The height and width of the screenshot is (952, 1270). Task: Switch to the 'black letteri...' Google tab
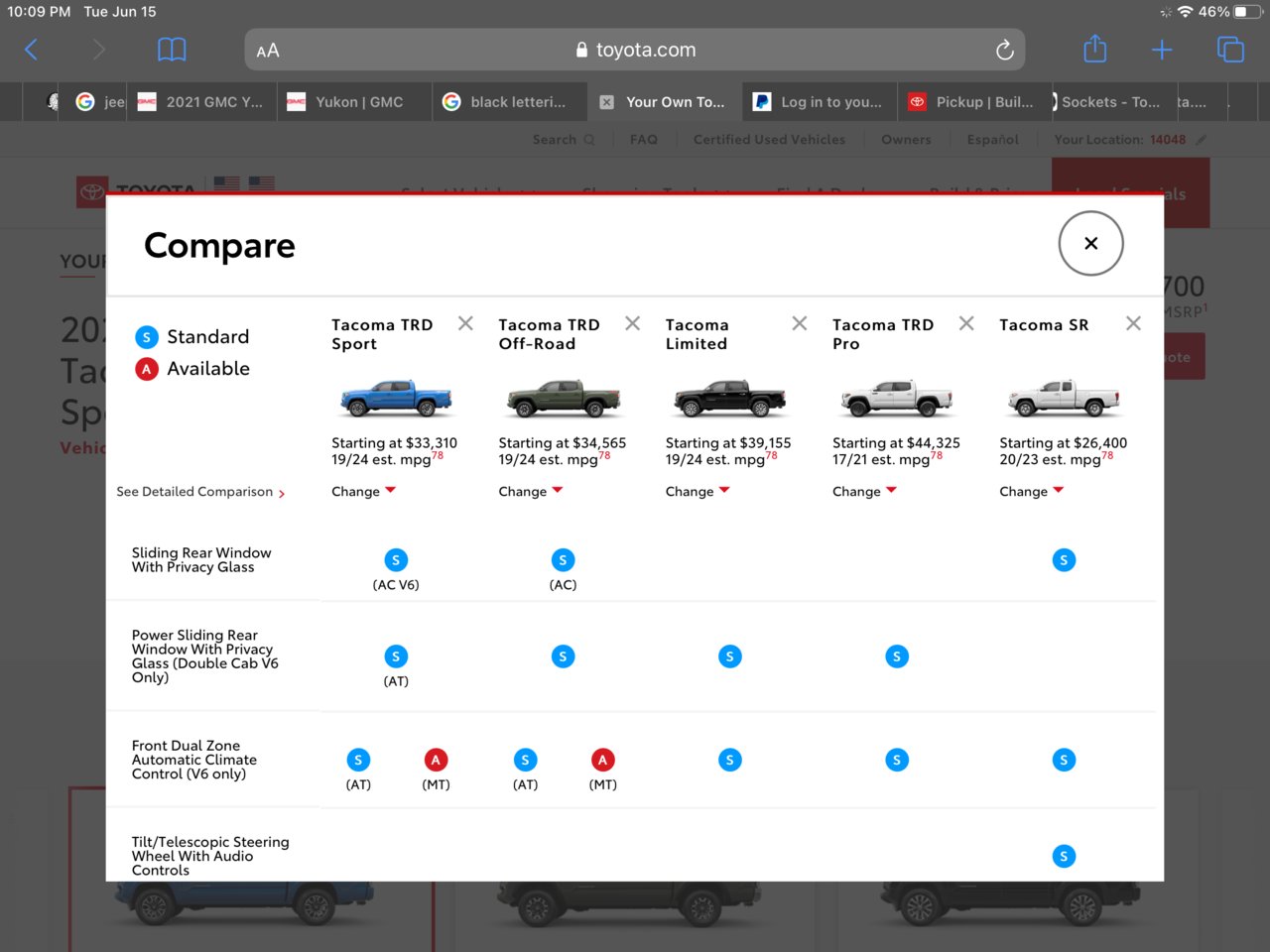click(509, 102)
